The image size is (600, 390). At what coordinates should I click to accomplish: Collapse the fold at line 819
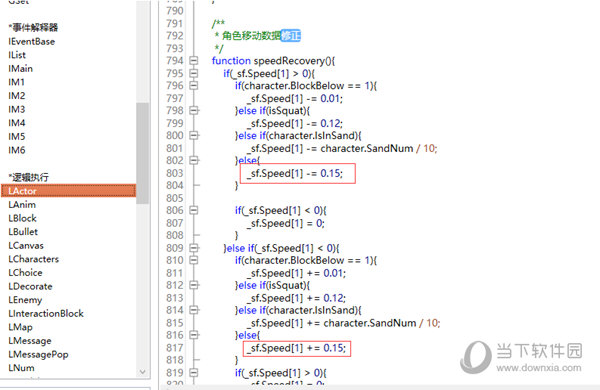pyautogui.click(x=194, y=372)
